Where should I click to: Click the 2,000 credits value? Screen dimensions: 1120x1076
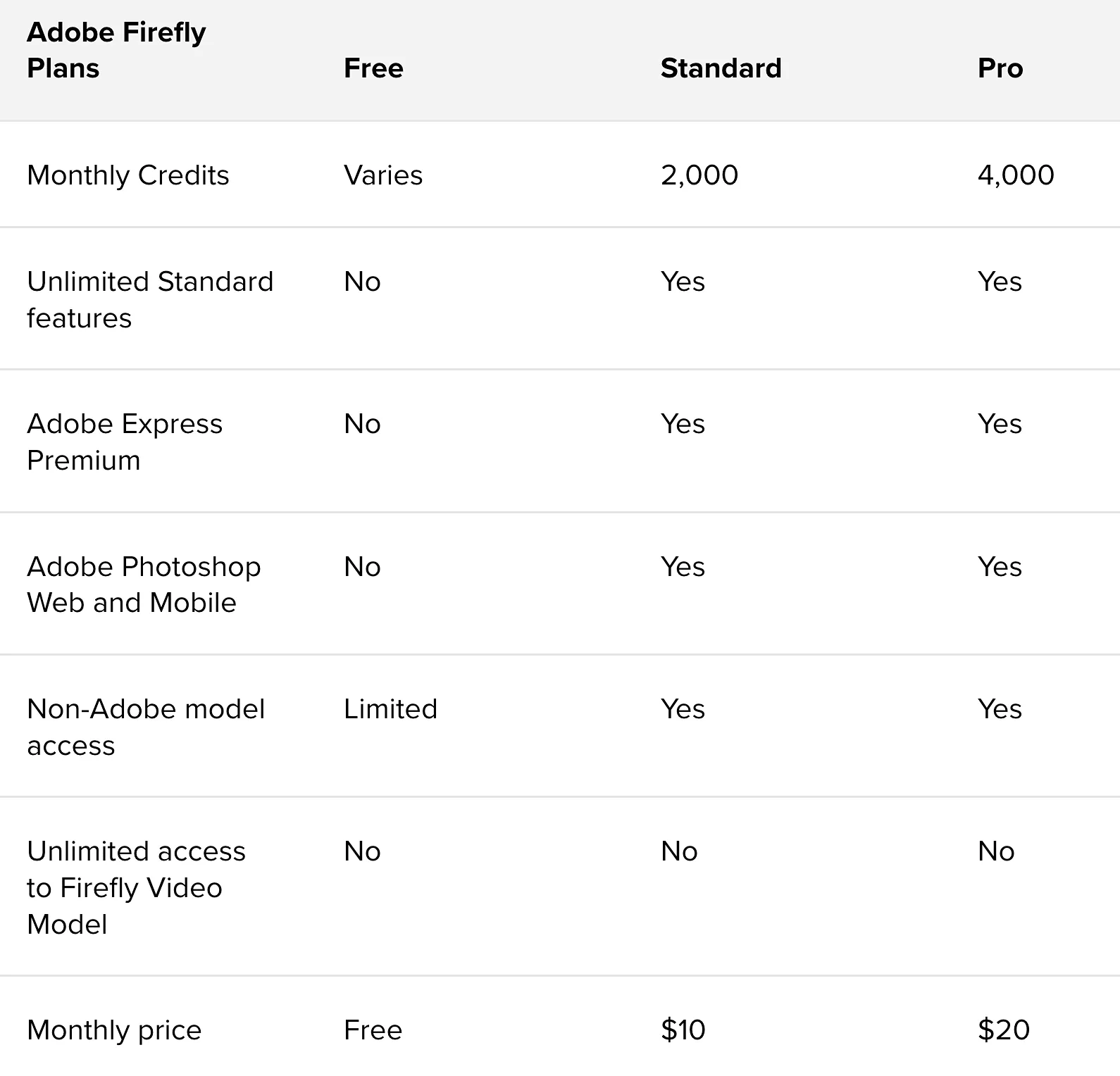[x=699, y=175]
